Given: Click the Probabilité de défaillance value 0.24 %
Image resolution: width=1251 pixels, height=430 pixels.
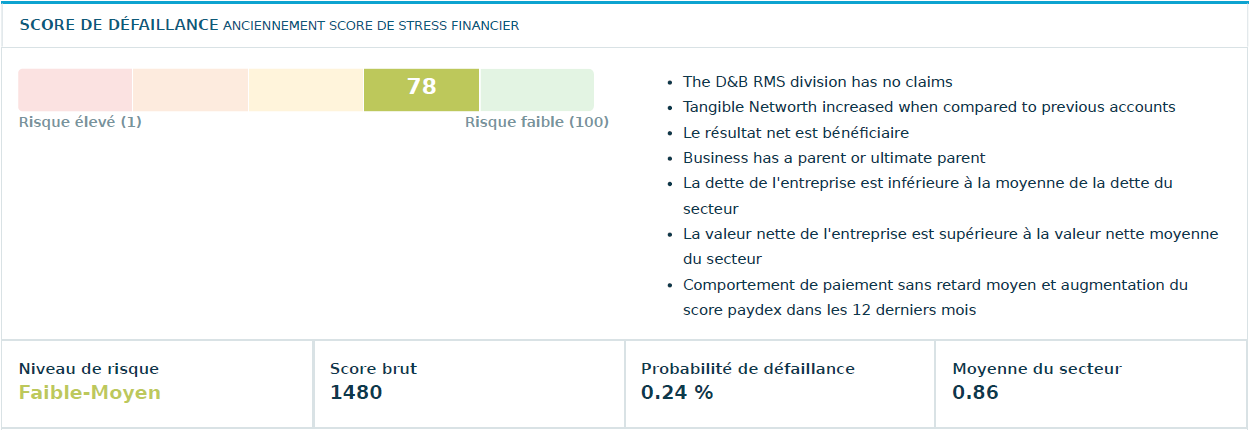Looking at the screenshot, I should tap(677, 393).
